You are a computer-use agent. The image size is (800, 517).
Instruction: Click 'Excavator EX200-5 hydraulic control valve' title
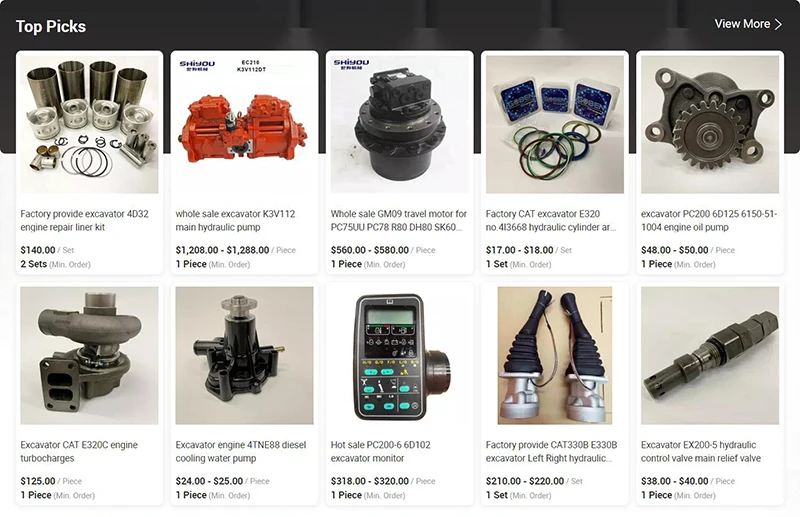[701, 451]
